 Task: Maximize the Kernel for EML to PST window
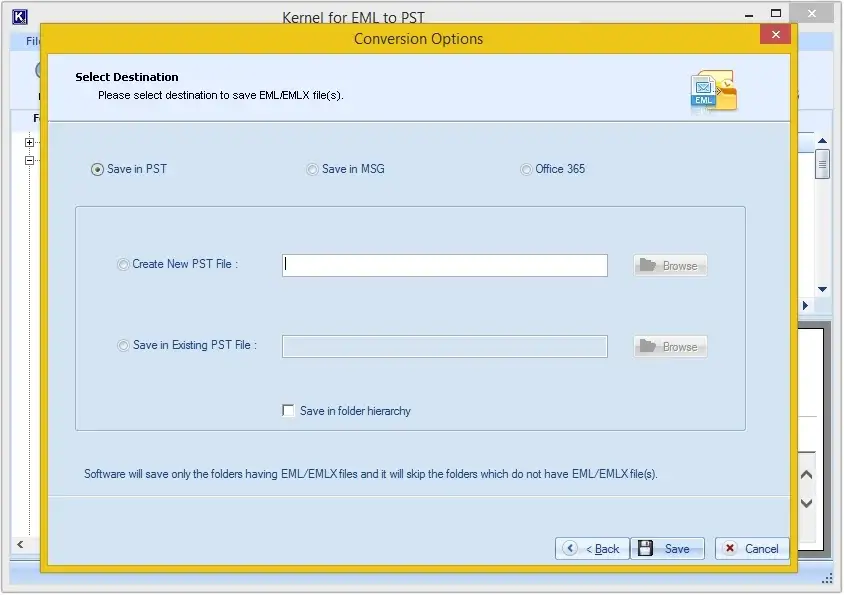776,13
